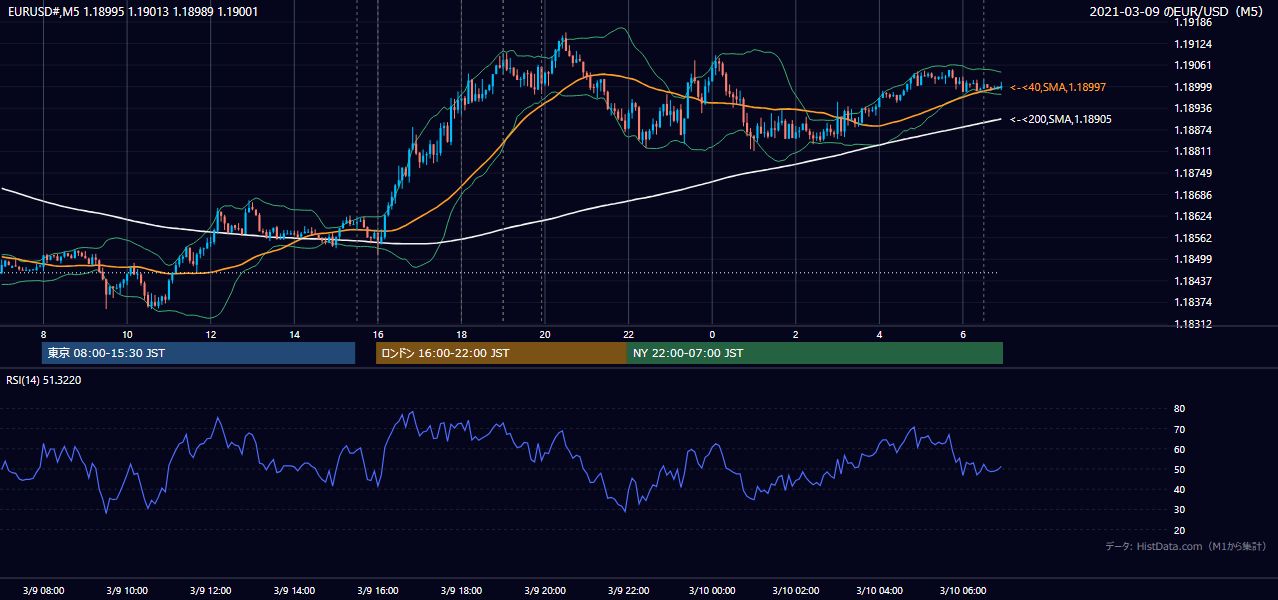Click the 1.18749 price axis label

1193,173
